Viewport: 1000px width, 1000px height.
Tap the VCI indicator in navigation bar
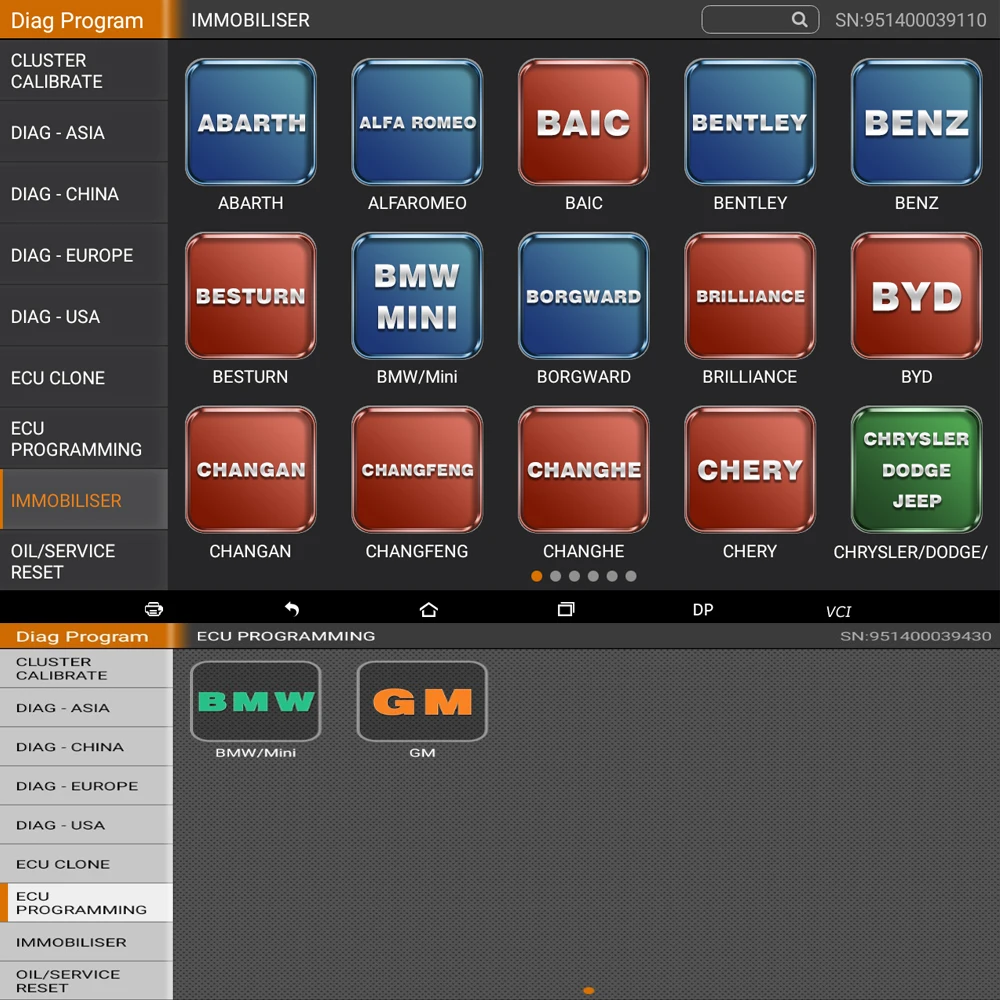(838, 612)
